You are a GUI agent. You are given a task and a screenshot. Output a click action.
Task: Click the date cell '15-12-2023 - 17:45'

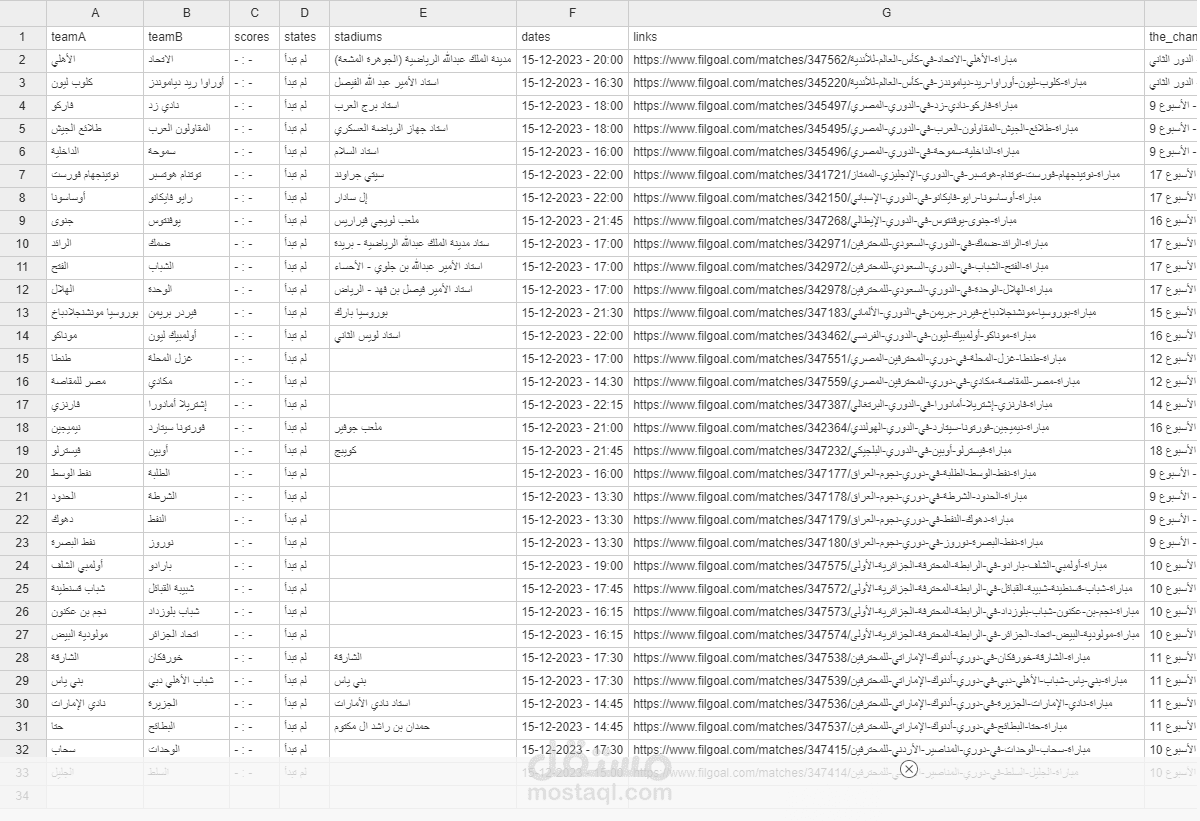[x=572, y=589]
